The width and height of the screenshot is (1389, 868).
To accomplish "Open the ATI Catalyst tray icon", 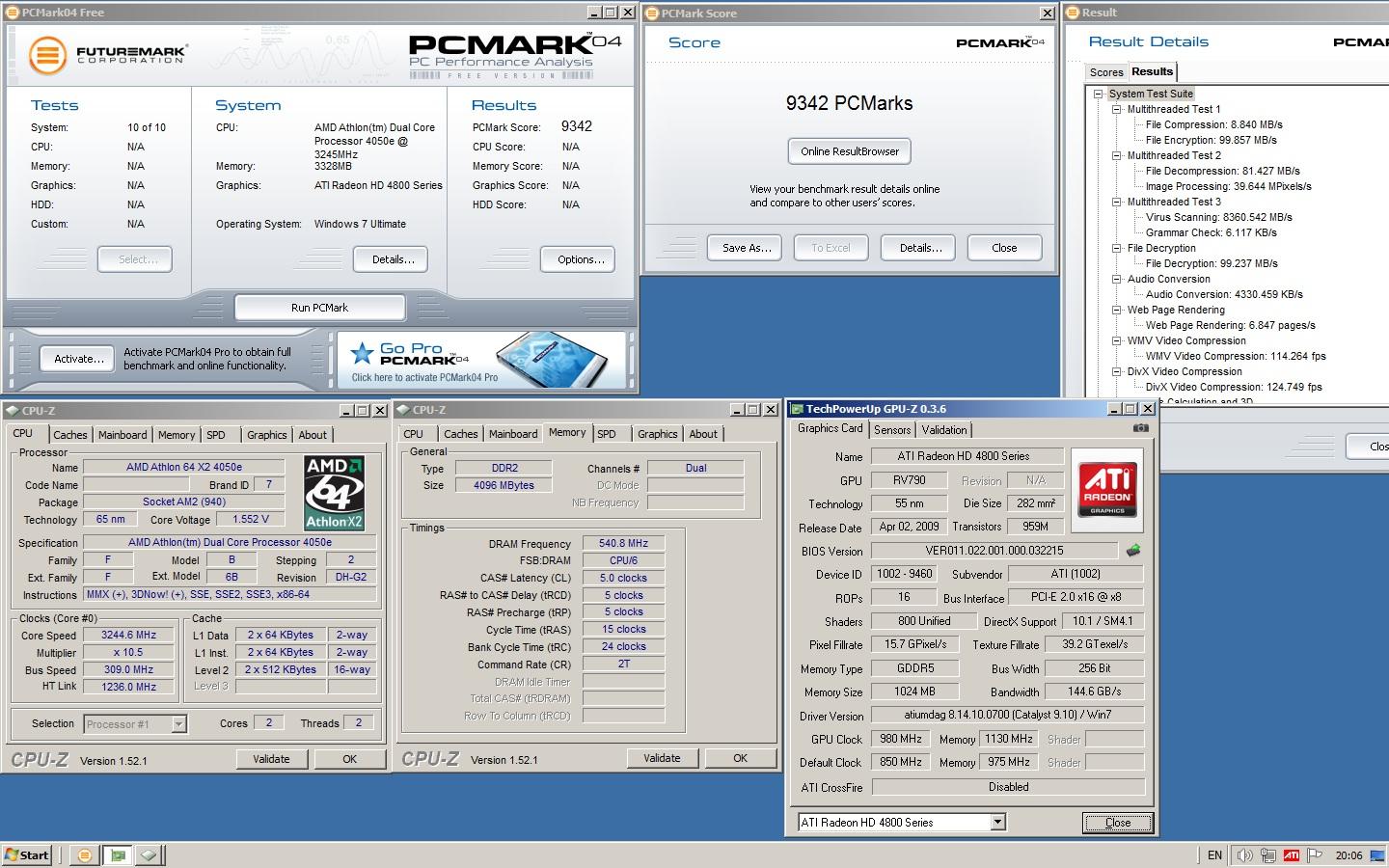I will pos(1291,854).
